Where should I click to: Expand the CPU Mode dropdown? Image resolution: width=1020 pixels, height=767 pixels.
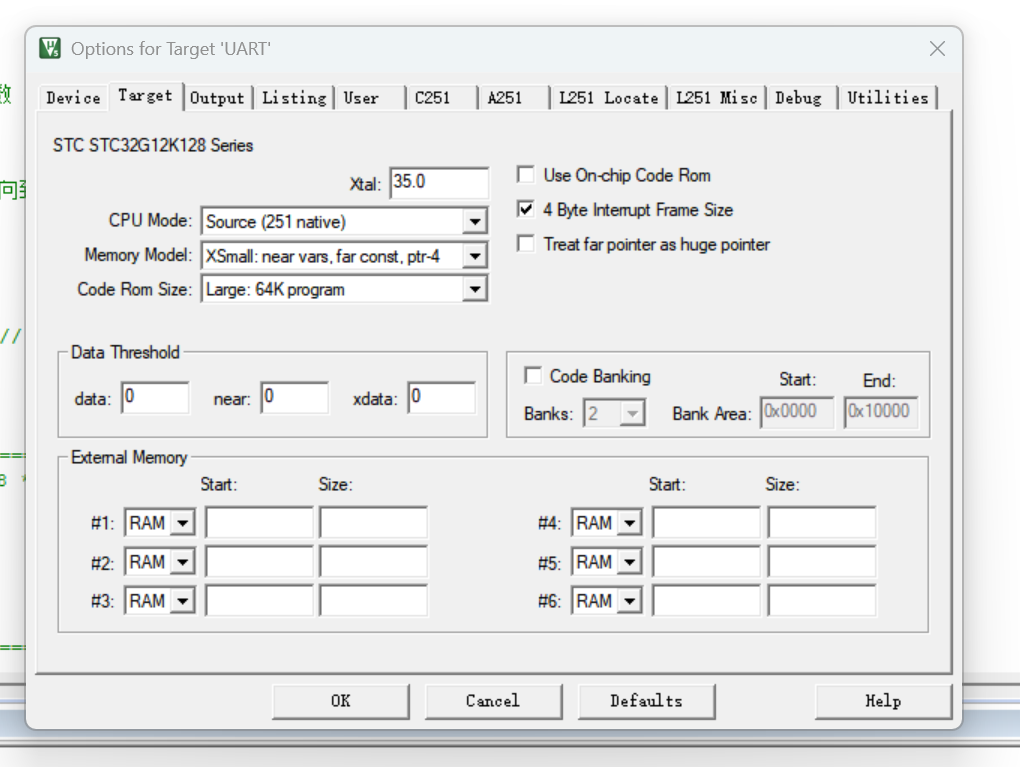pyautogui.click(x=475, y=222)
